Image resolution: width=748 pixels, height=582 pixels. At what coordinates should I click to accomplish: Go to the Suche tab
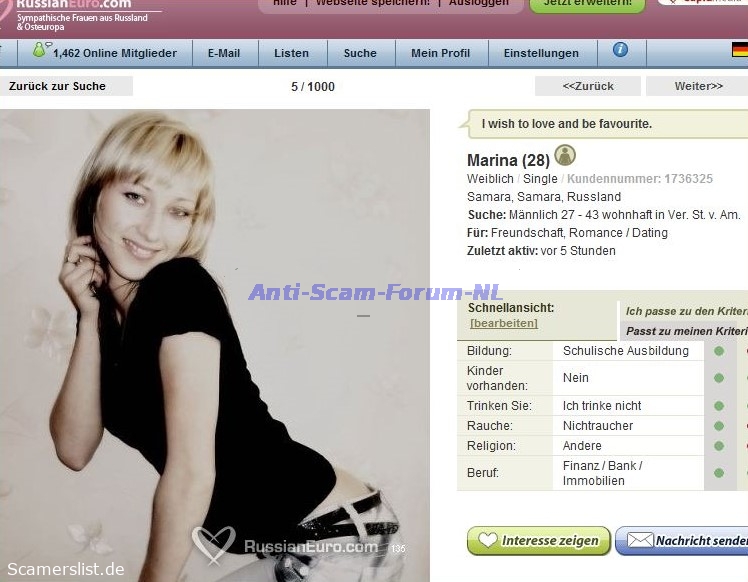(360, 53)
